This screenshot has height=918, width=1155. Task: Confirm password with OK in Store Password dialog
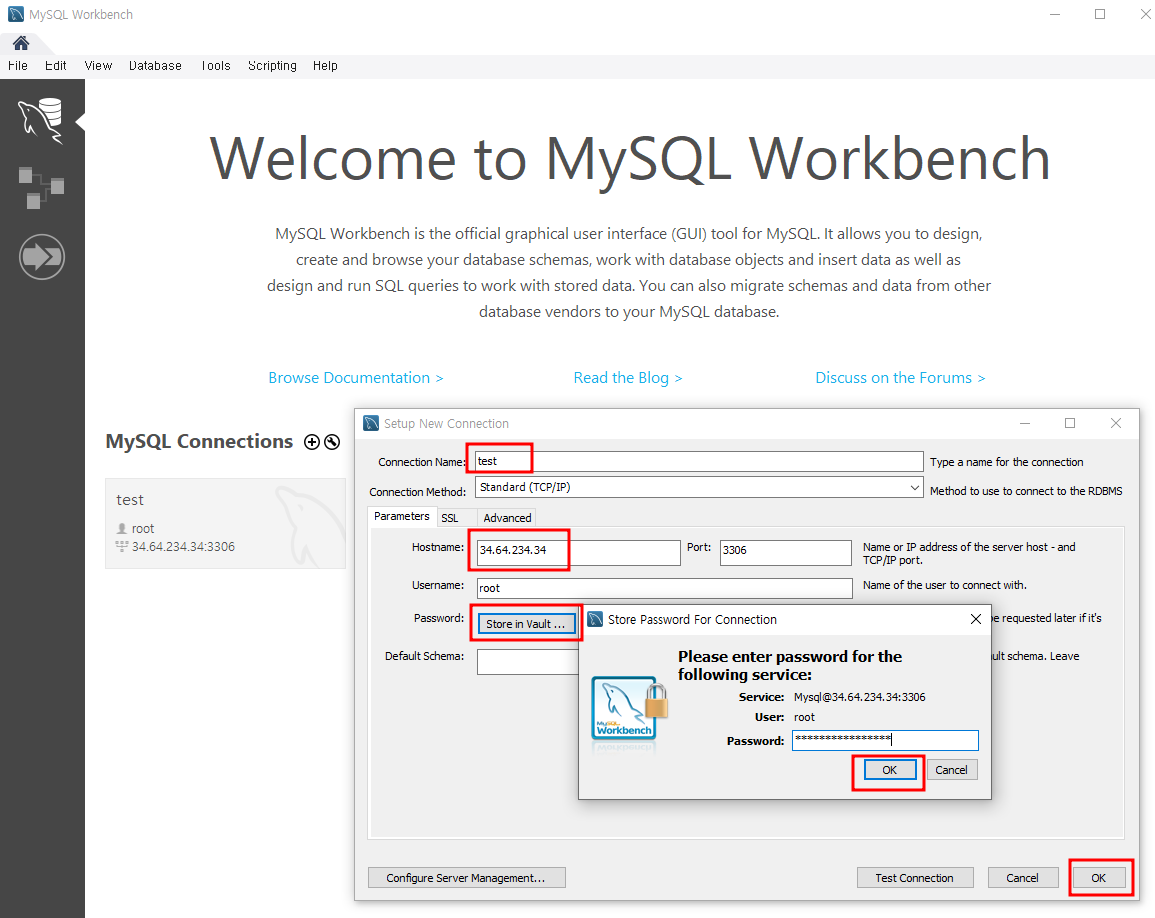tap(889, 770)
